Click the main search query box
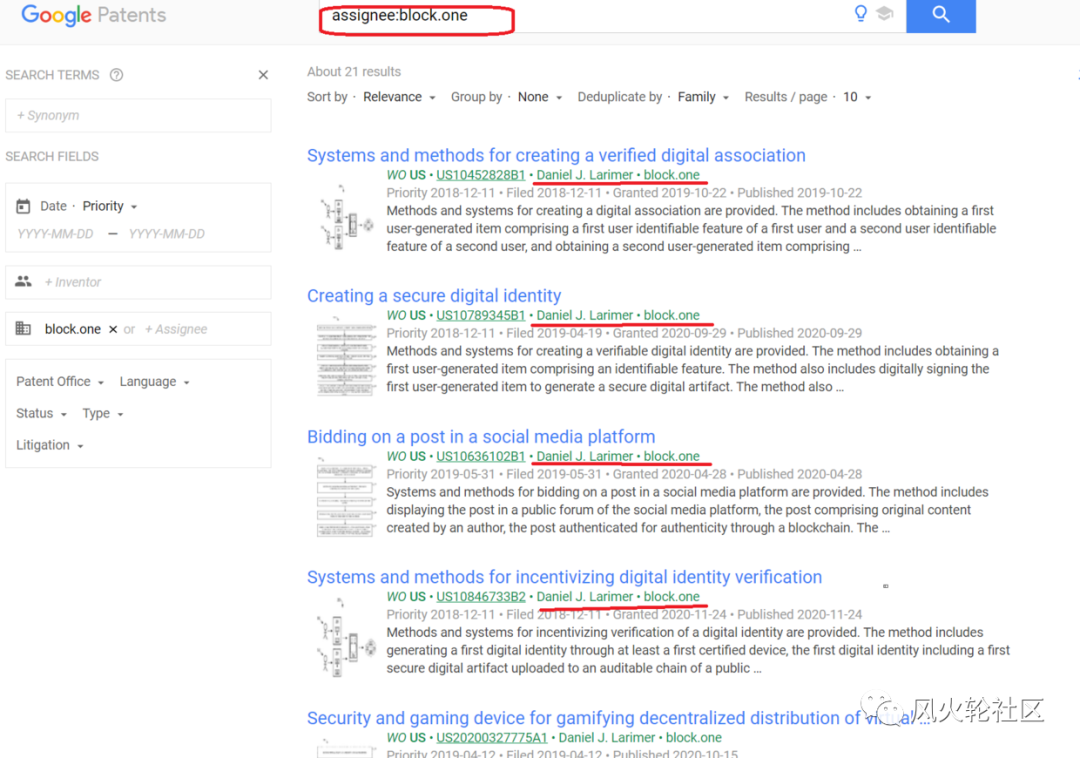 point(580,15)
